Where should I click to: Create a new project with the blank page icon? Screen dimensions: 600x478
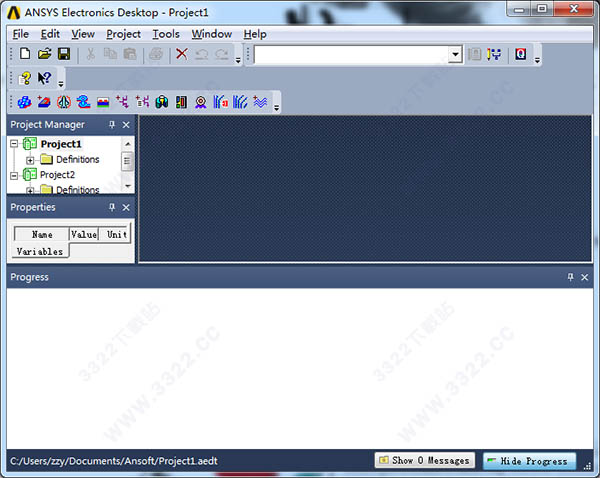(x=25, y=54)
